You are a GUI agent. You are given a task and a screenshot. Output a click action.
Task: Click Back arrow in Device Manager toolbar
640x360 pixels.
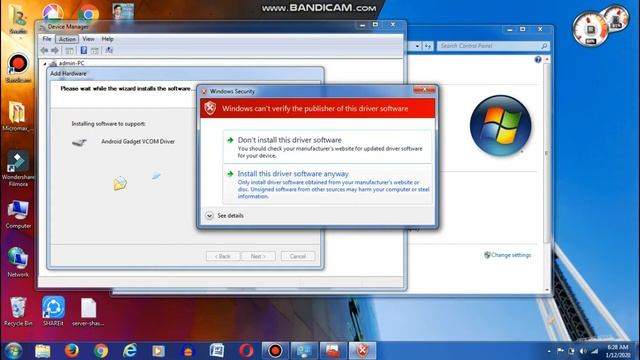point(44,50)
